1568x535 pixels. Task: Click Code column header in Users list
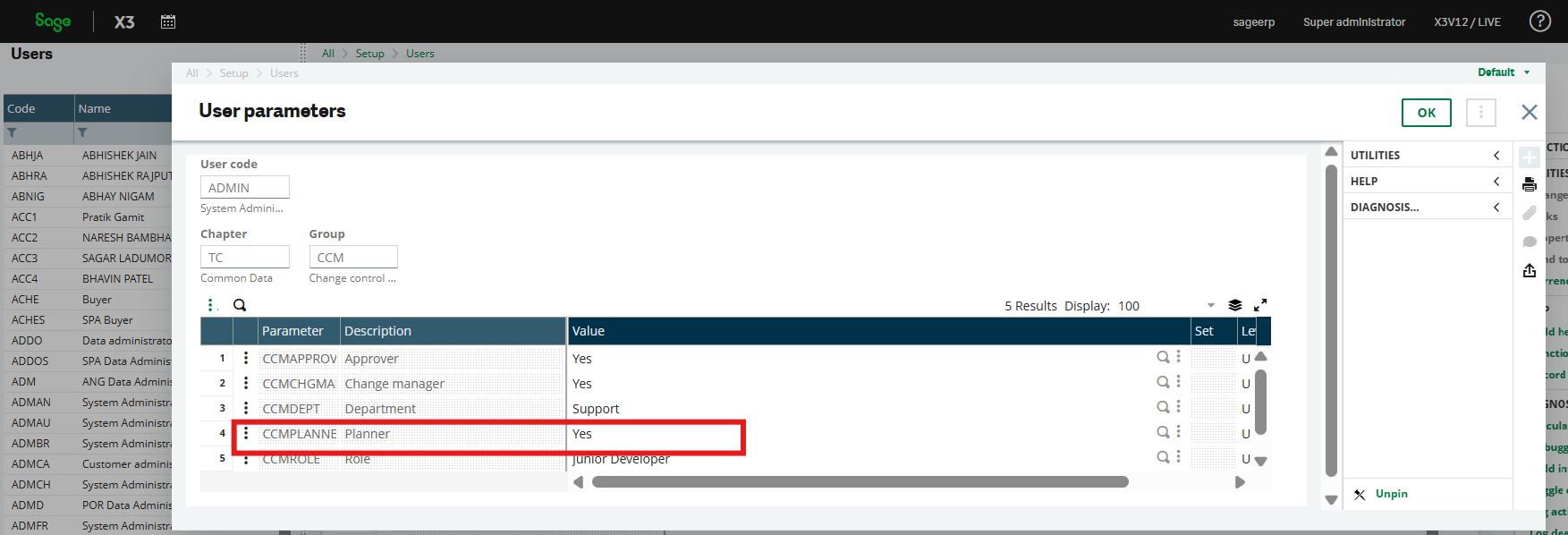[x=38, y=108]
